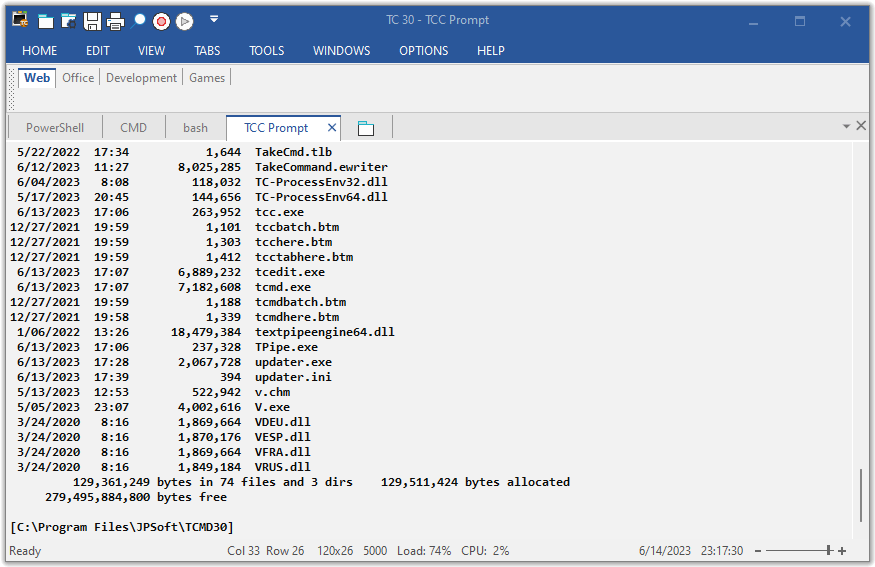Click the tcedit.exe file name
Viewport: 875px width, 567px height.
[x=290, y=272]
